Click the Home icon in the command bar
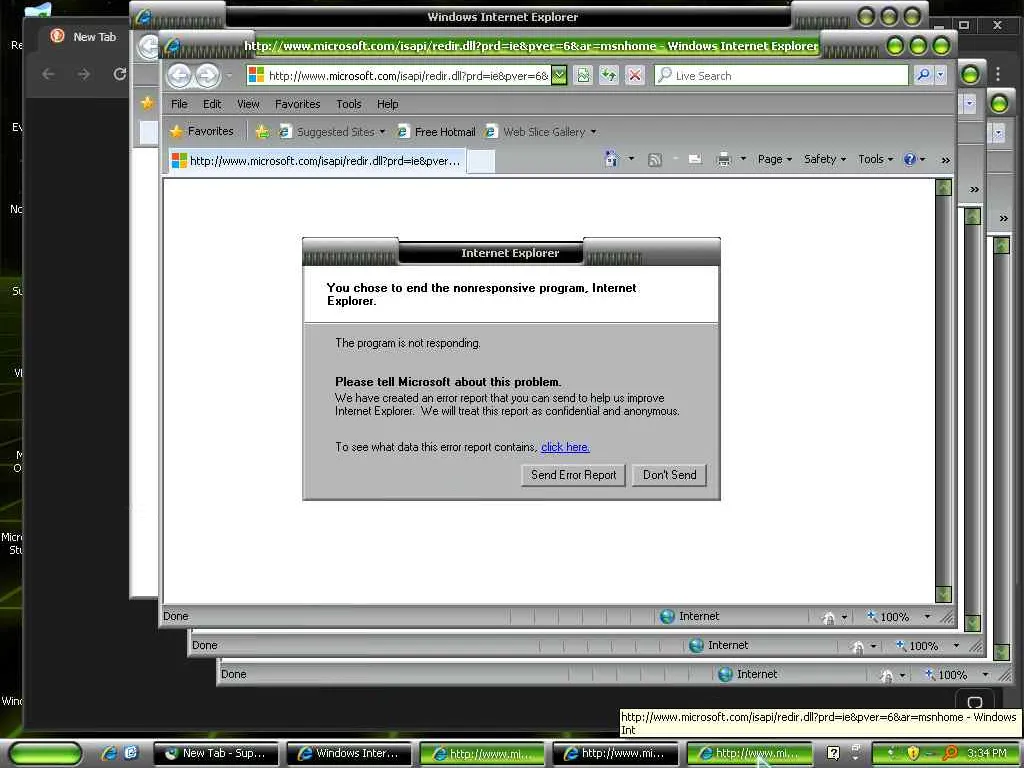This screenshot has height=768, width=1024. click(x=611, y=159)
